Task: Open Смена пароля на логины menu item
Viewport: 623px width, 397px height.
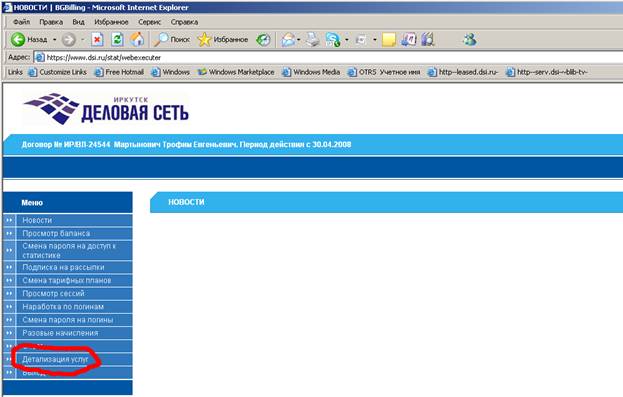Action: [68, 320]
